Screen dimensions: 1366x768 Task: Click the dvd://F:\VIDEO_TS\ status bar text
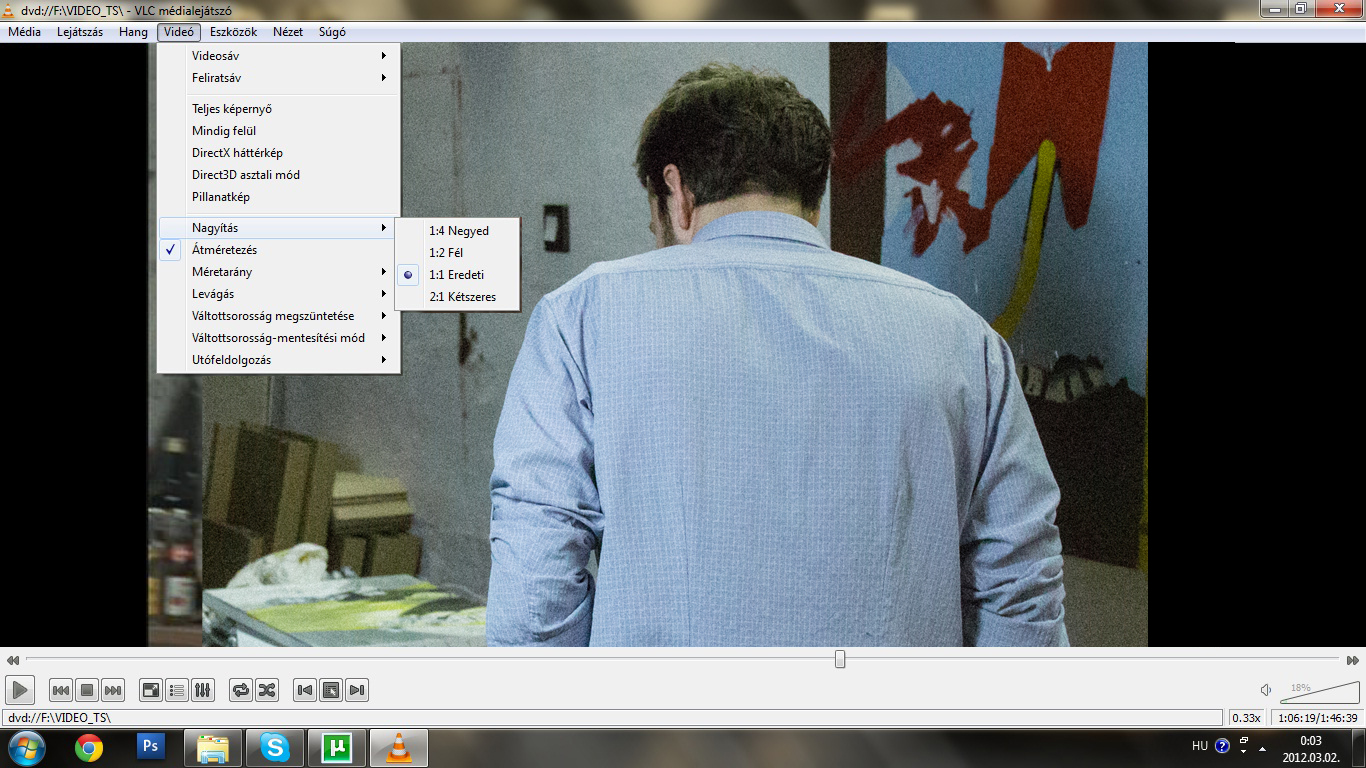(x=59, y=718)
